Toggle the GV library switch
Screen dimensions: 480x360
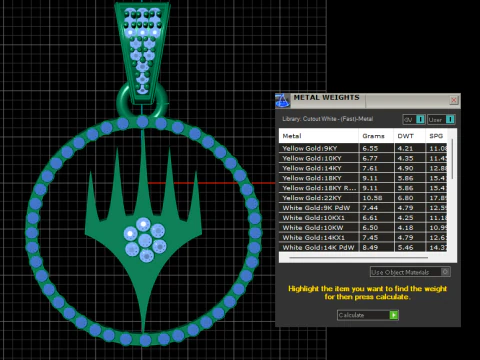(x=414, y=119)
